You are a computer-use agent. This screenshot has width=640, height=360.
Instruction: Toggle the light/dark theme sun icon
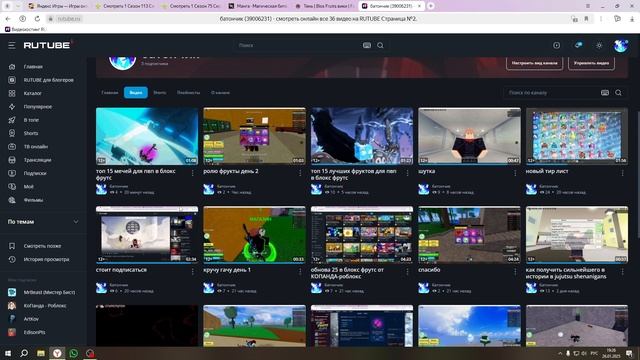coord(599,45)
